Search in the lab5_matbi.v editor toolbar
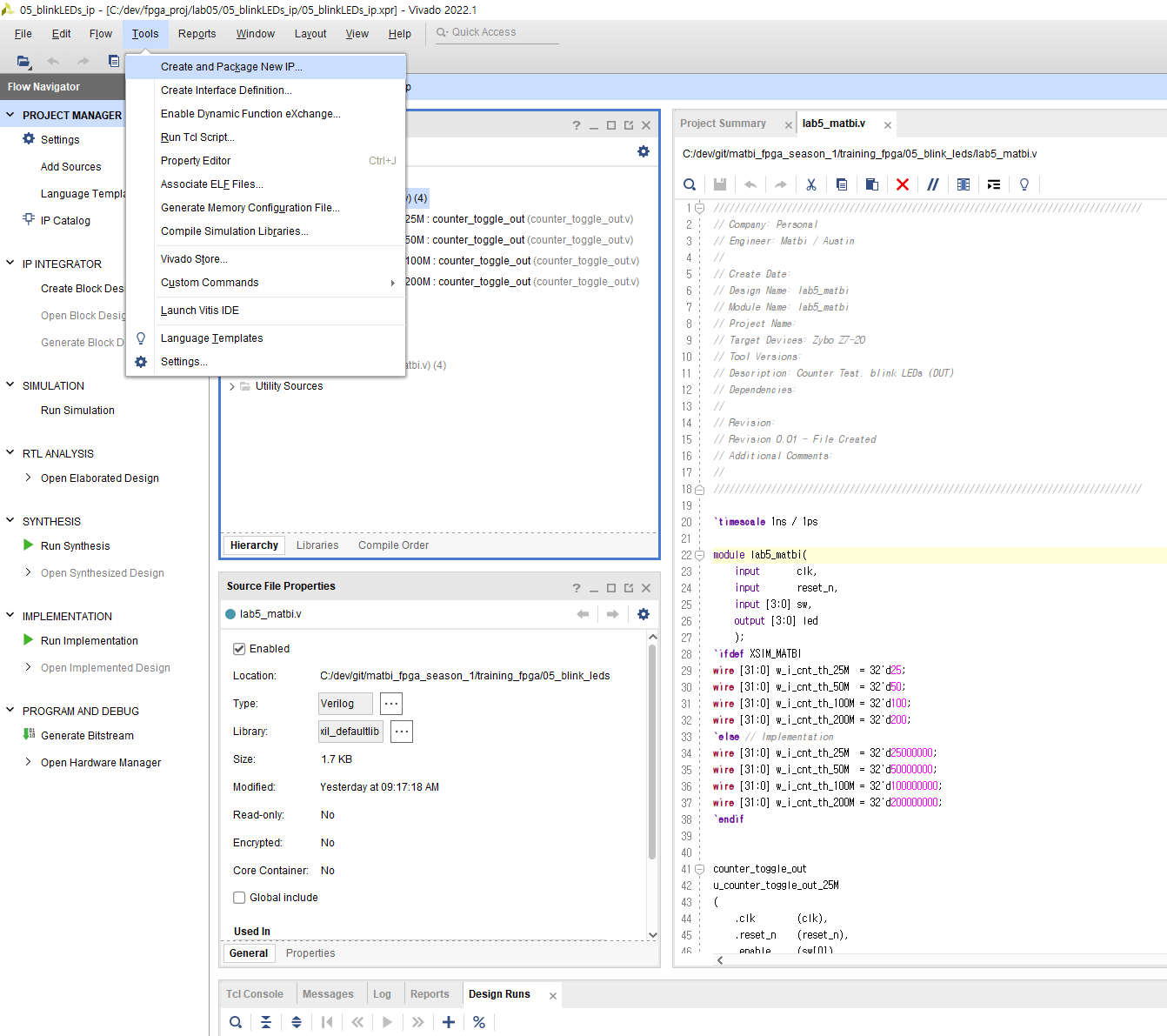Image resolution: width=1167 pixels, height=1036 pixels. pyautogui.click(x=690, y=184)
